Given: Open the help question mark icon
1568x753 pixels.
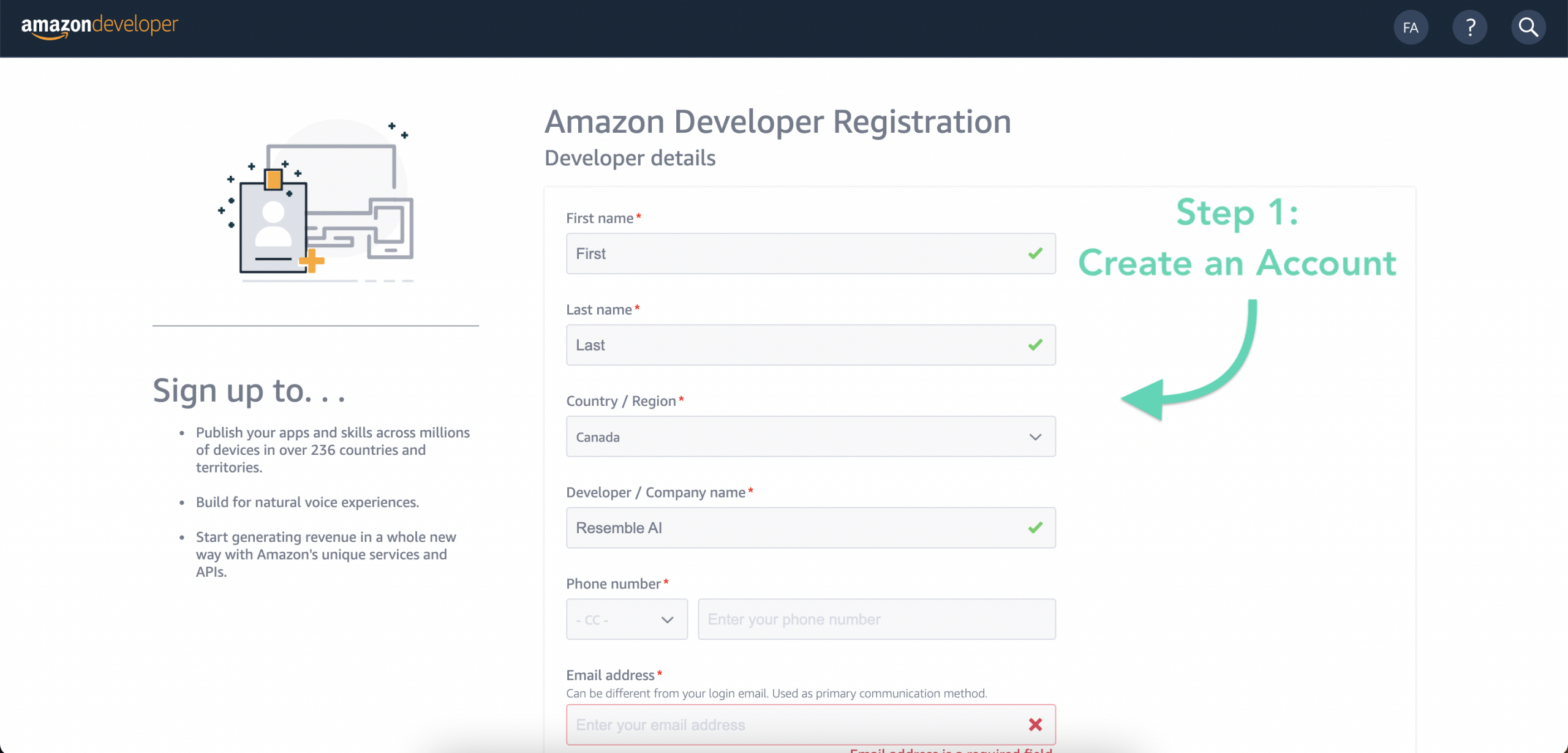Looking at the screenshot, I should (1469, 28).
